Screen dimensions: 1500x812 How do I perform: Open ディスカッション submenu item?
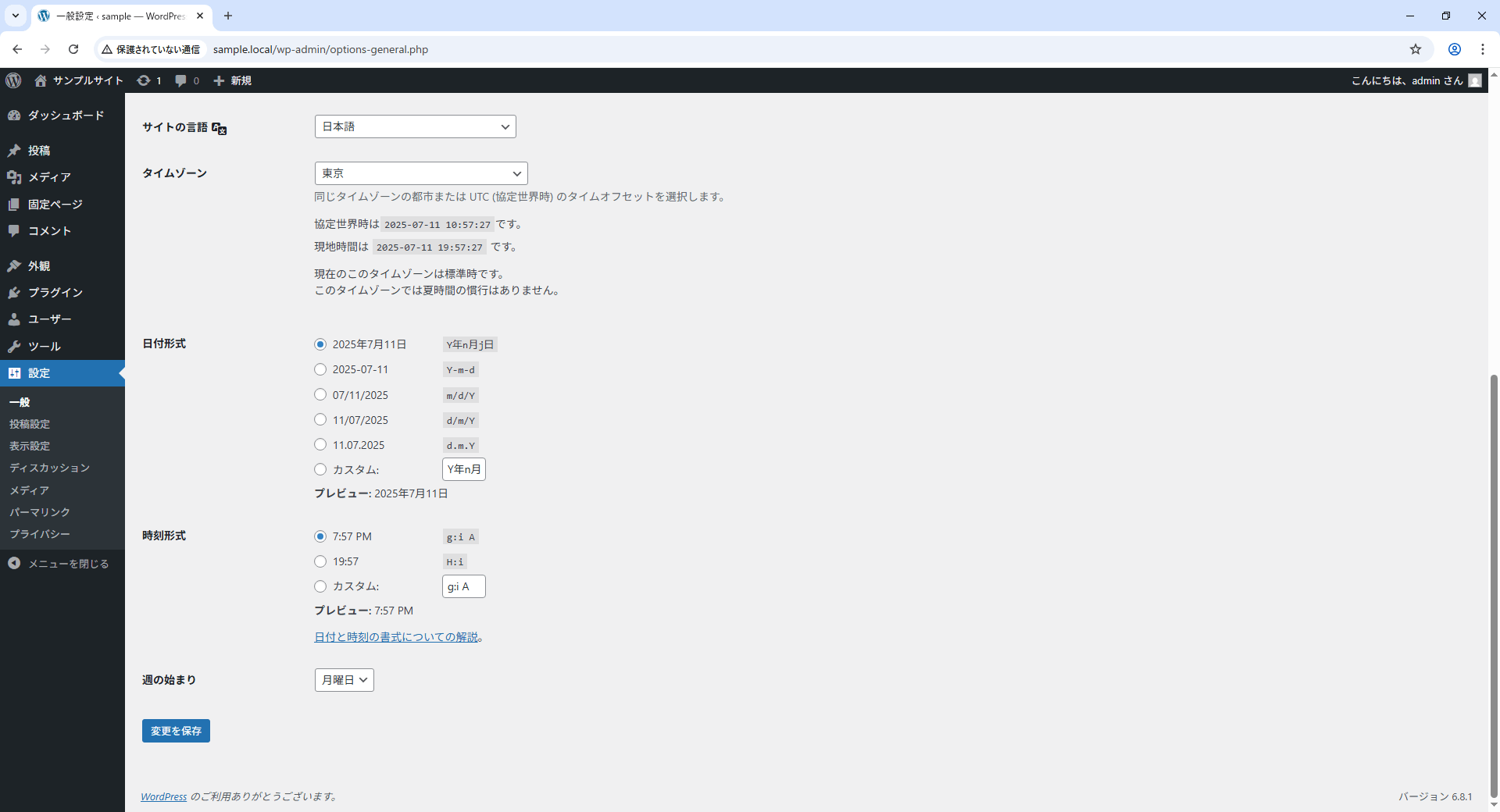[x=50, y=468]
